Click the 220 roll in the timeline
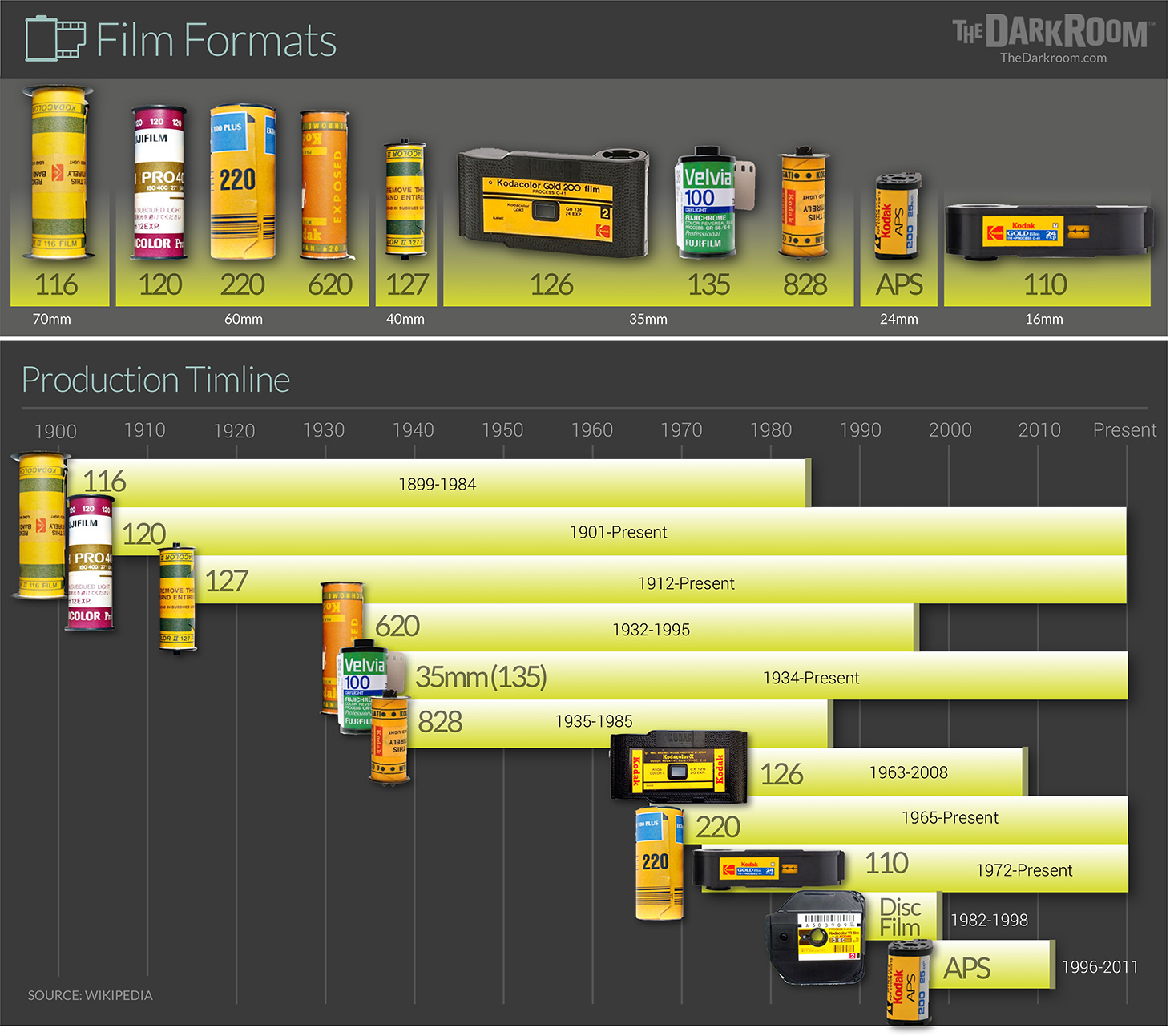 click(660, 864)
